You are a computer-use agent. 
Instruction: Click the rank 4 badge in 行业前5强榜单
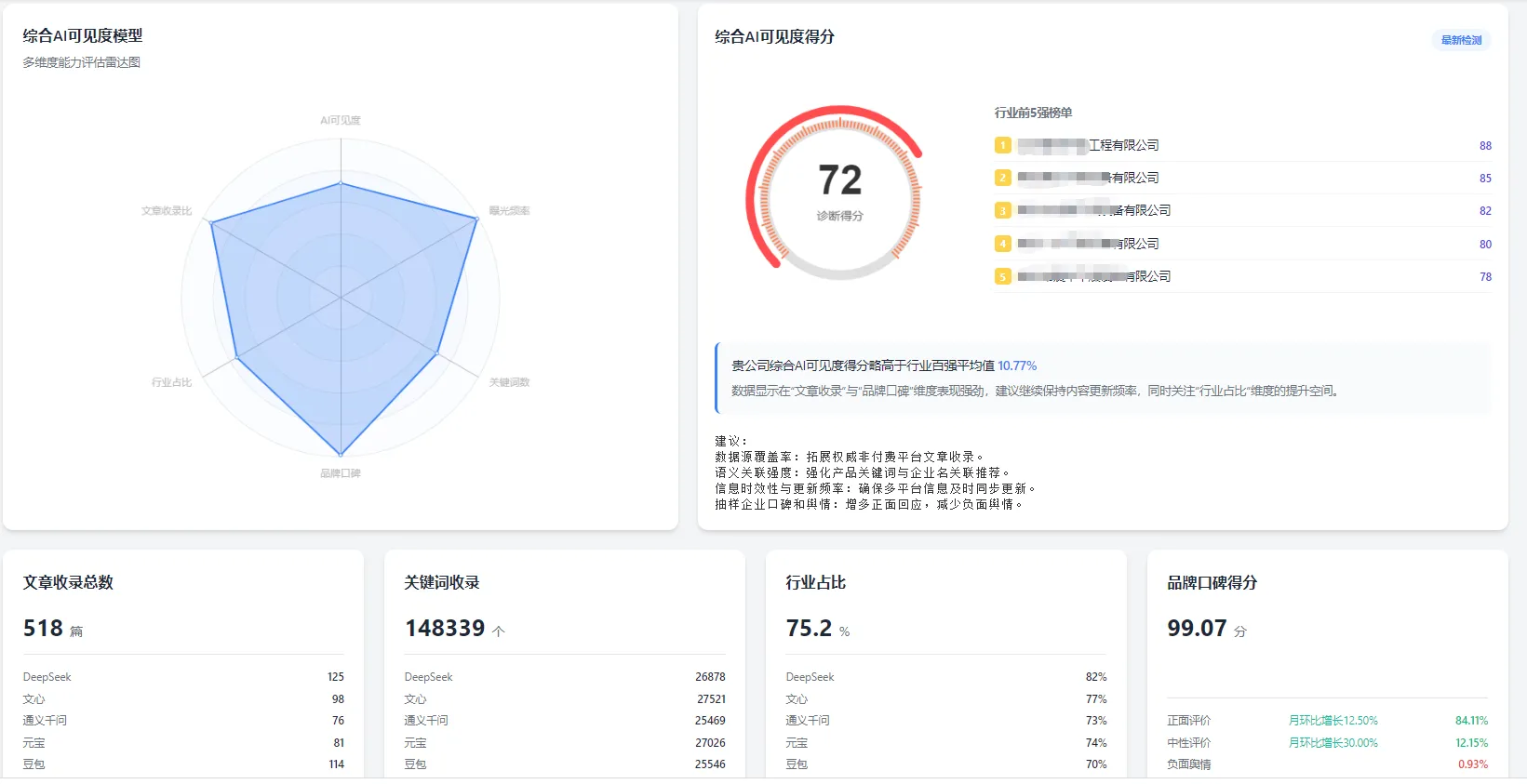1002,244
